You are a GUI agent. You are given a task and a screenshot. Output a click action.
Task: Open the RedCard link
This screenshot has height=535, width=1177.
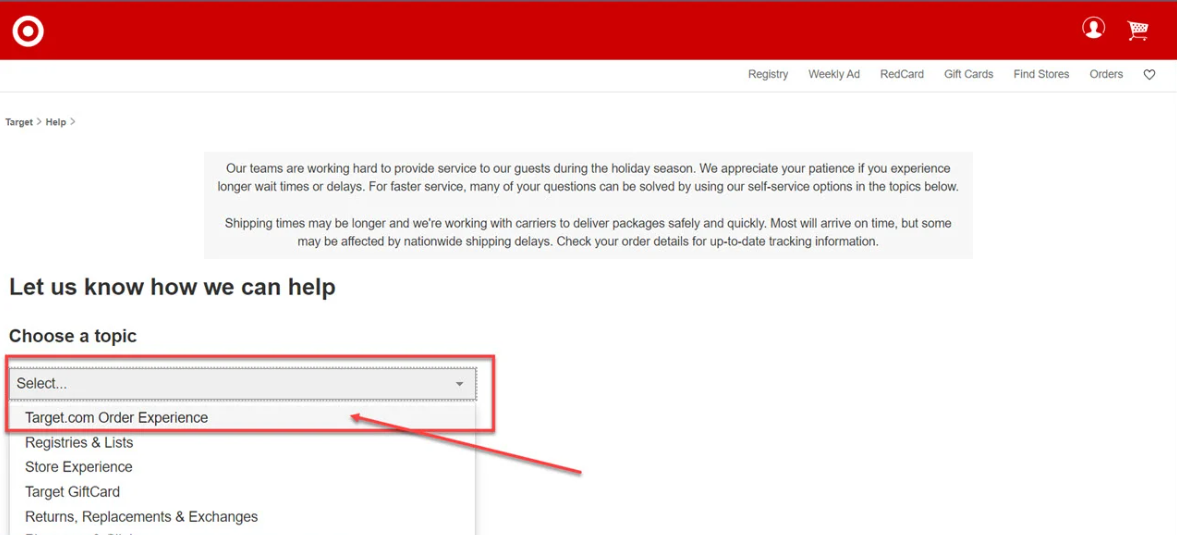(902, 74)
